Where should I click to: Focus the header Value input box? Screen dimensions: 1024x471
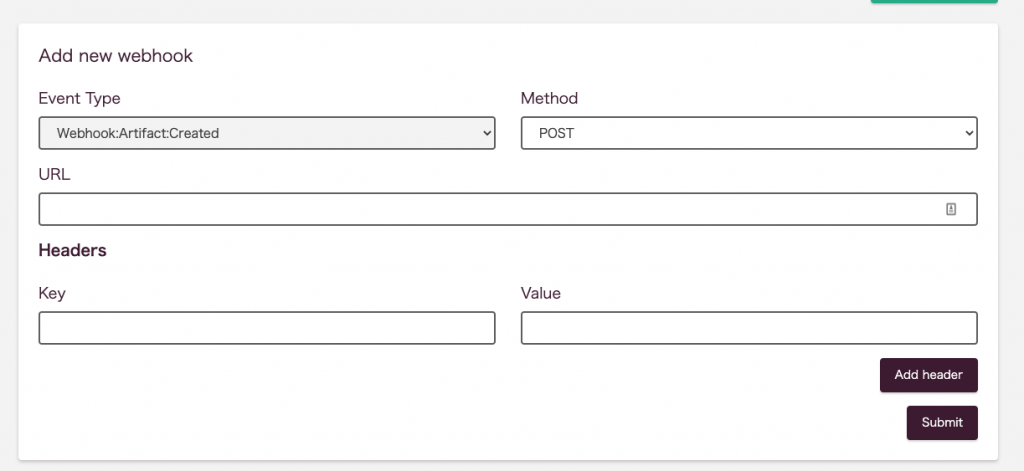(x=749, y=328)
